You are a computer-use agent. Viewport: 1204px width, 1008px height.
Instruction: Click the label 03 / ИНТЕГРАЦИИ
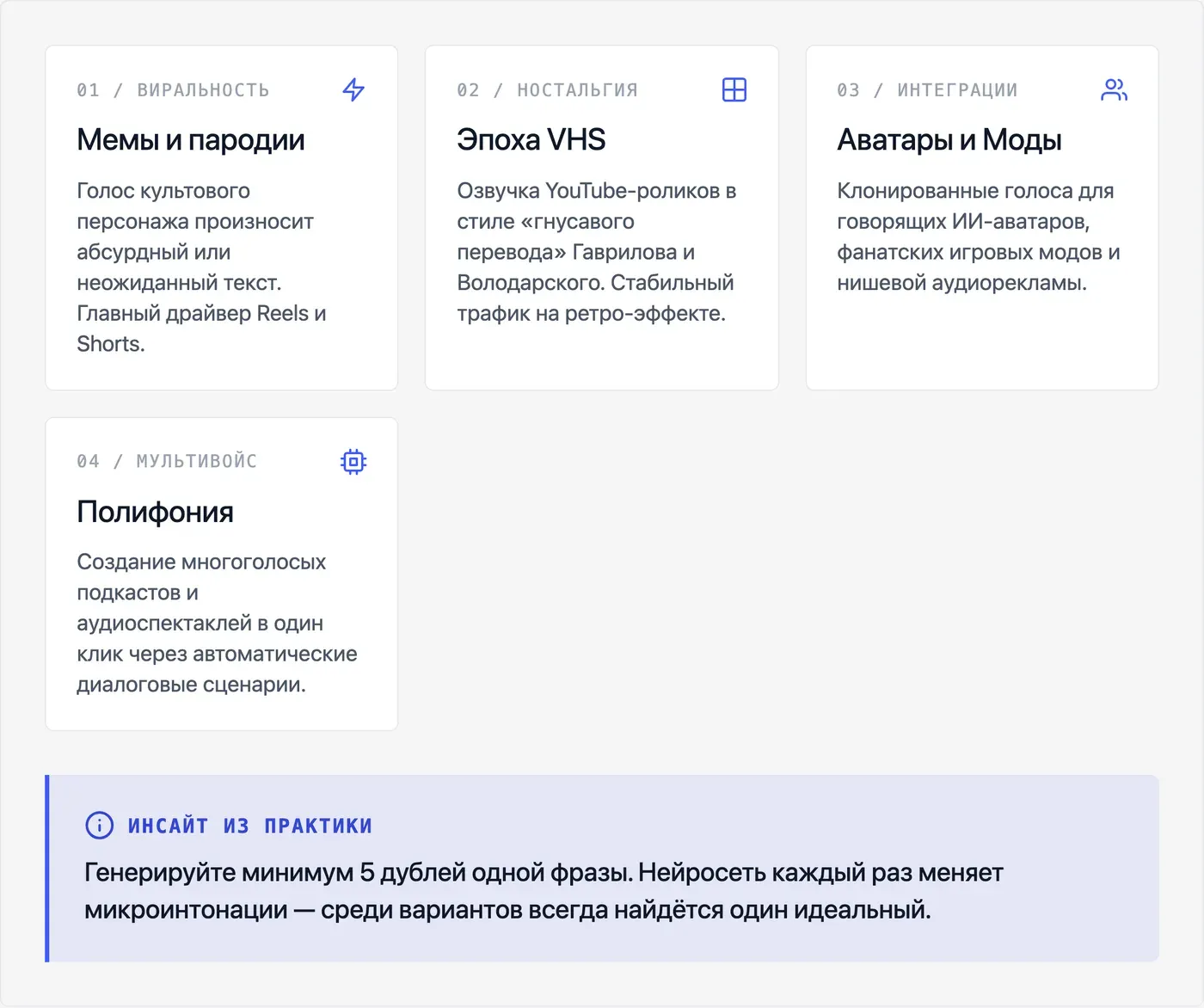tap(927, 90)
